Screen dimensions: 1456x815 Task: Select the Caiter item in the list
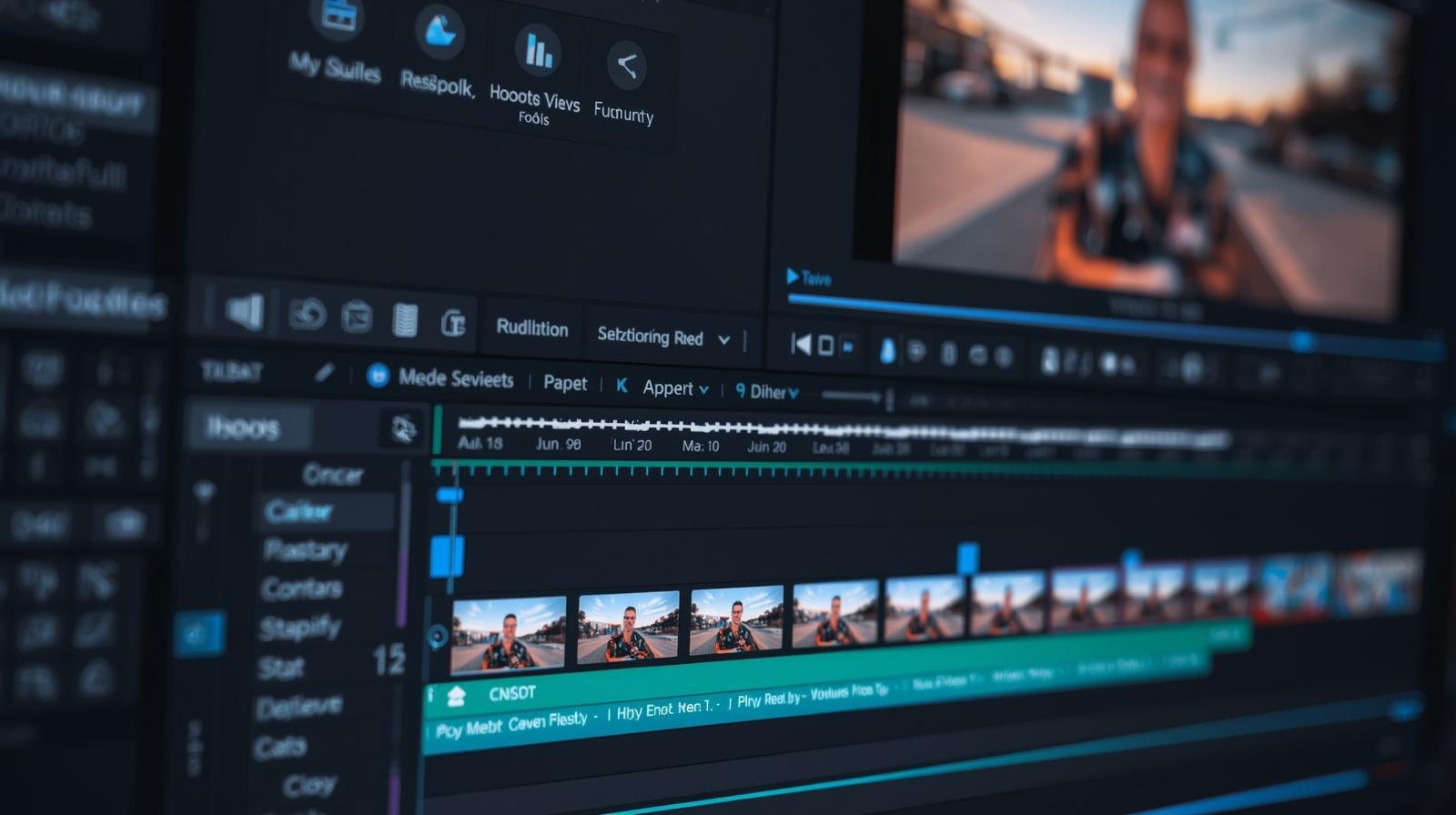(298, 512)
